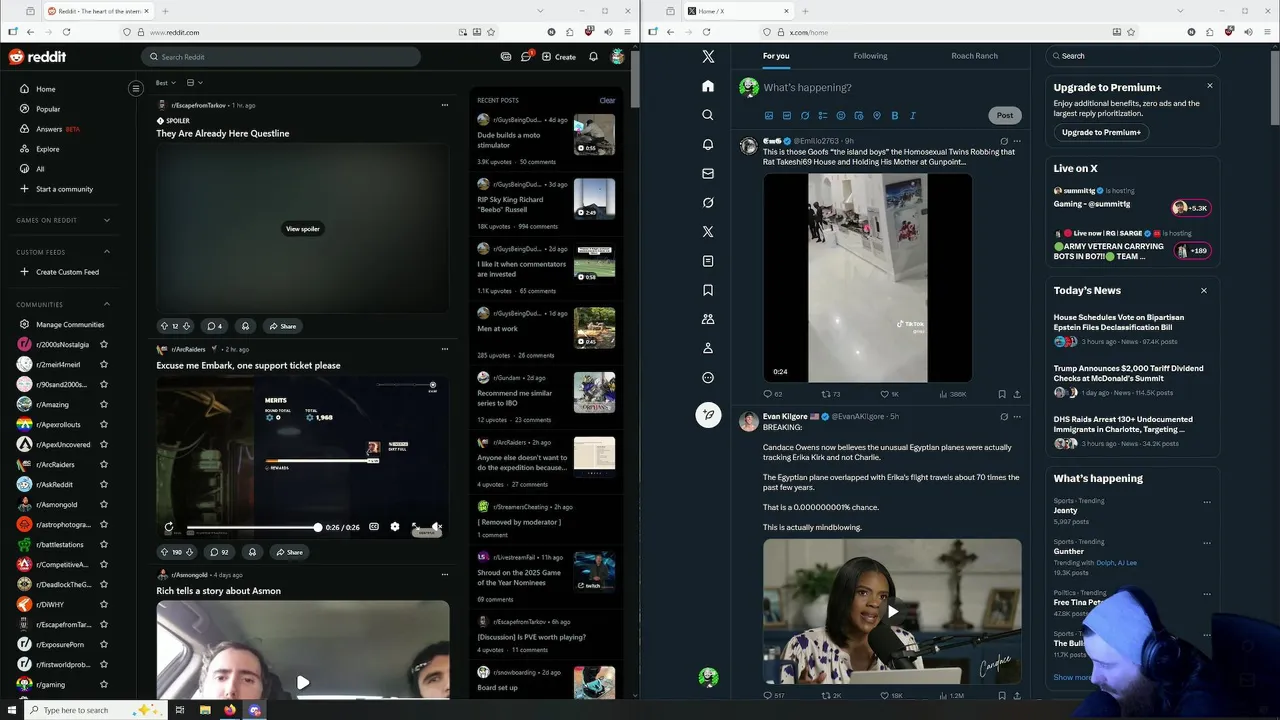Image resolution: width=1280 pixels, height=720 pixels.
Task: Open X messages envelope icon
Action: [x=708, y=173]
